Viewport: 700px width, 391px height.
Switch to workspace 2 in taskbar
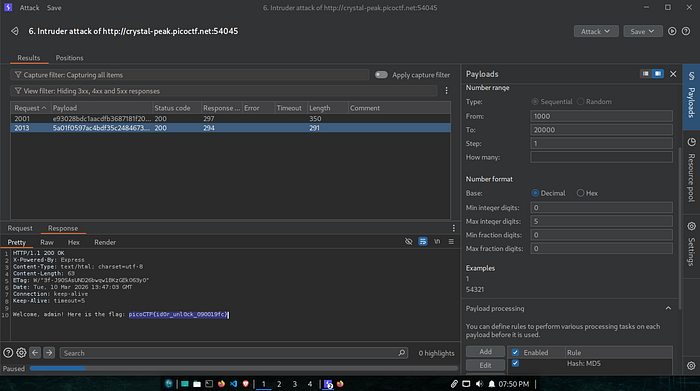pos(279,384)
